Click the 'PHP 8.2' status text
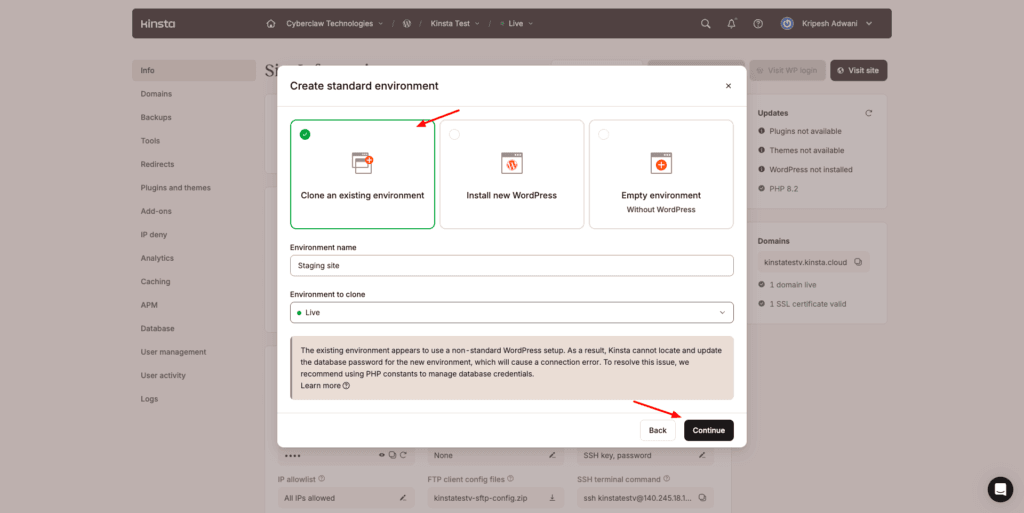 point(784,189)
